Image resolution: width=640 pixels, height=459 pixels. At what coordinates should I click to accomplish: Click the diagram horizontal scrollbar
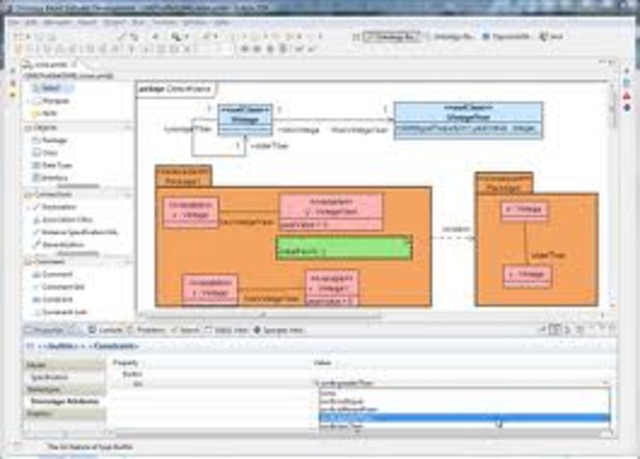(261, 315)
